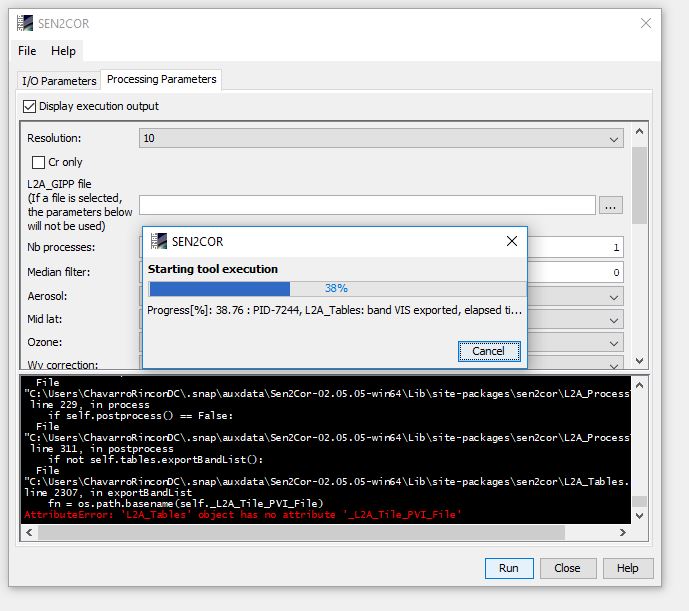
Task: Click console horizontal scroll right arrow
Action: pos(623,533)
